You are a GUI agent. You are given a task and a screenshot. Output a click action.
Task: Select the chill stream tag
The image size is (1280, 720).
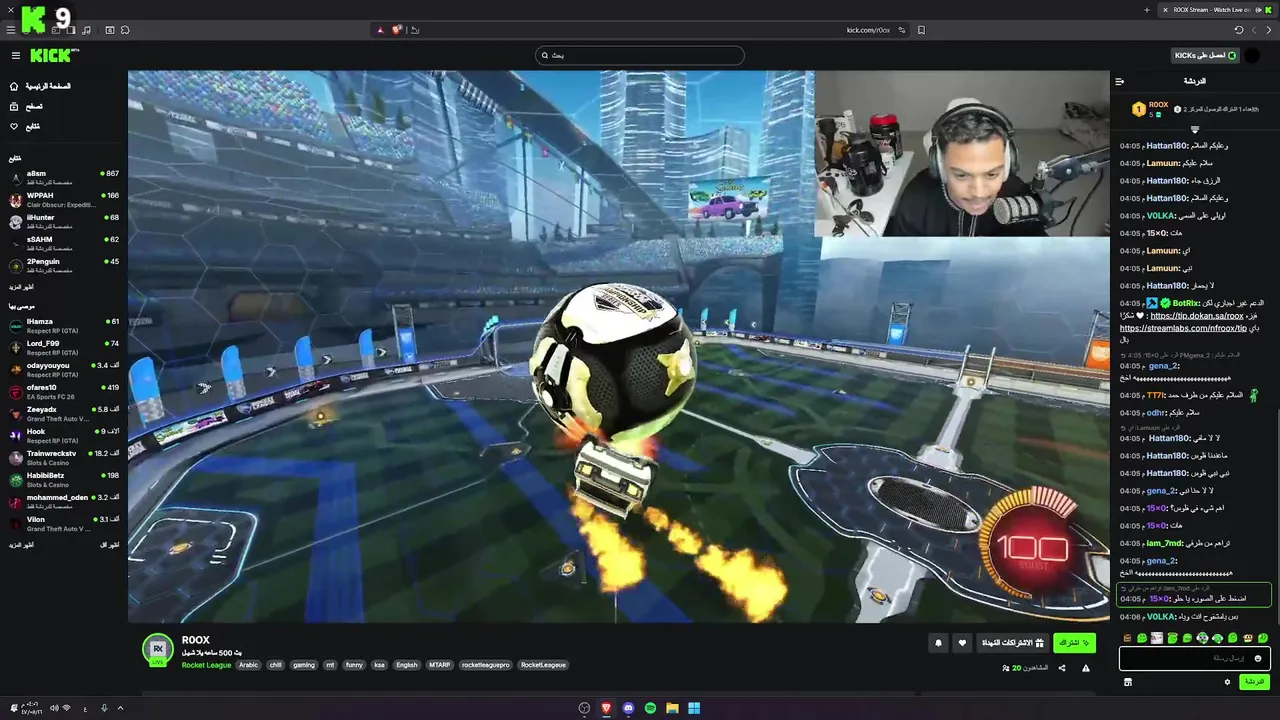pyautogui.click(x=276, y=665)
